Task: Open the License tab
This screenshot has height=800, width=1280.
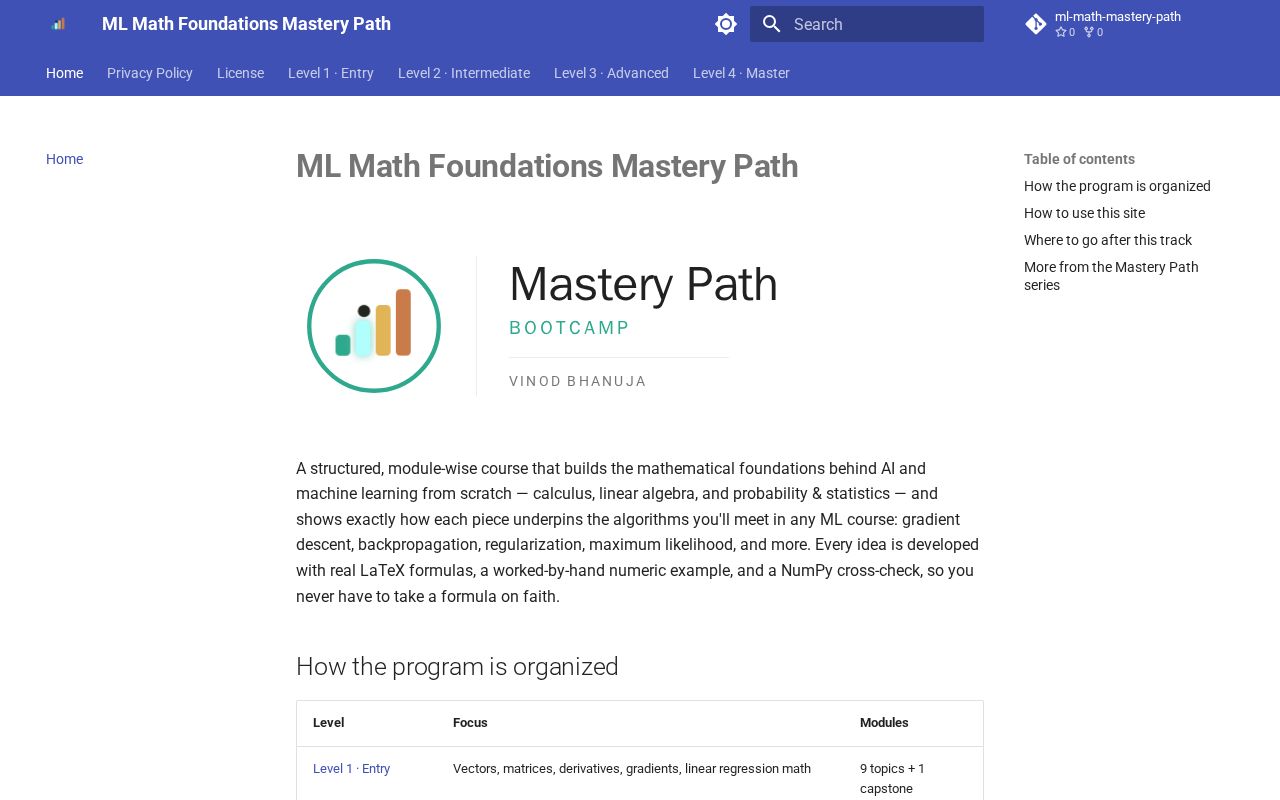Action: 240,73
